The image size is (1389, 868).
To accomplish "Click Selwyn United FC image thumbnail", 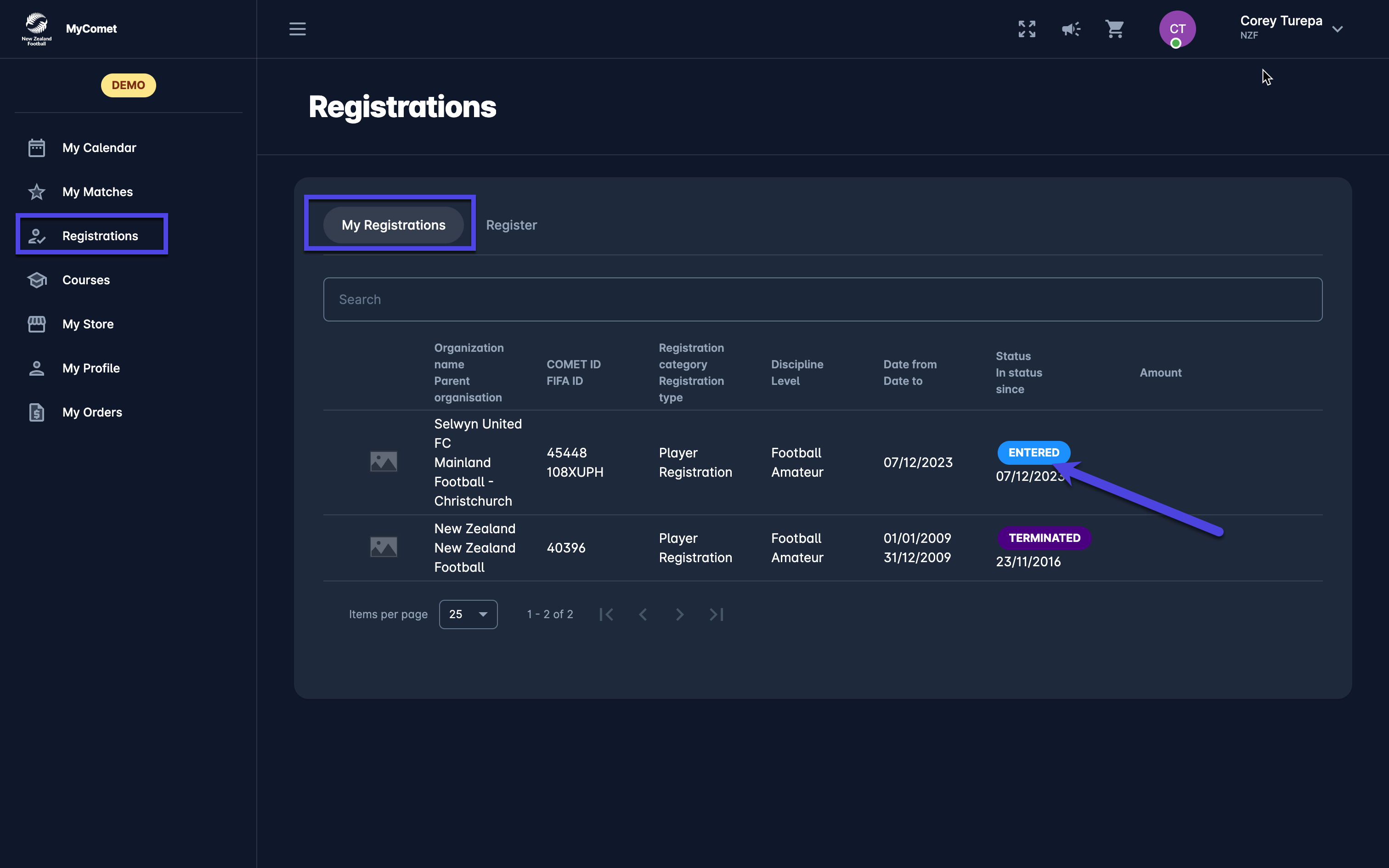I will pos(384,462).
